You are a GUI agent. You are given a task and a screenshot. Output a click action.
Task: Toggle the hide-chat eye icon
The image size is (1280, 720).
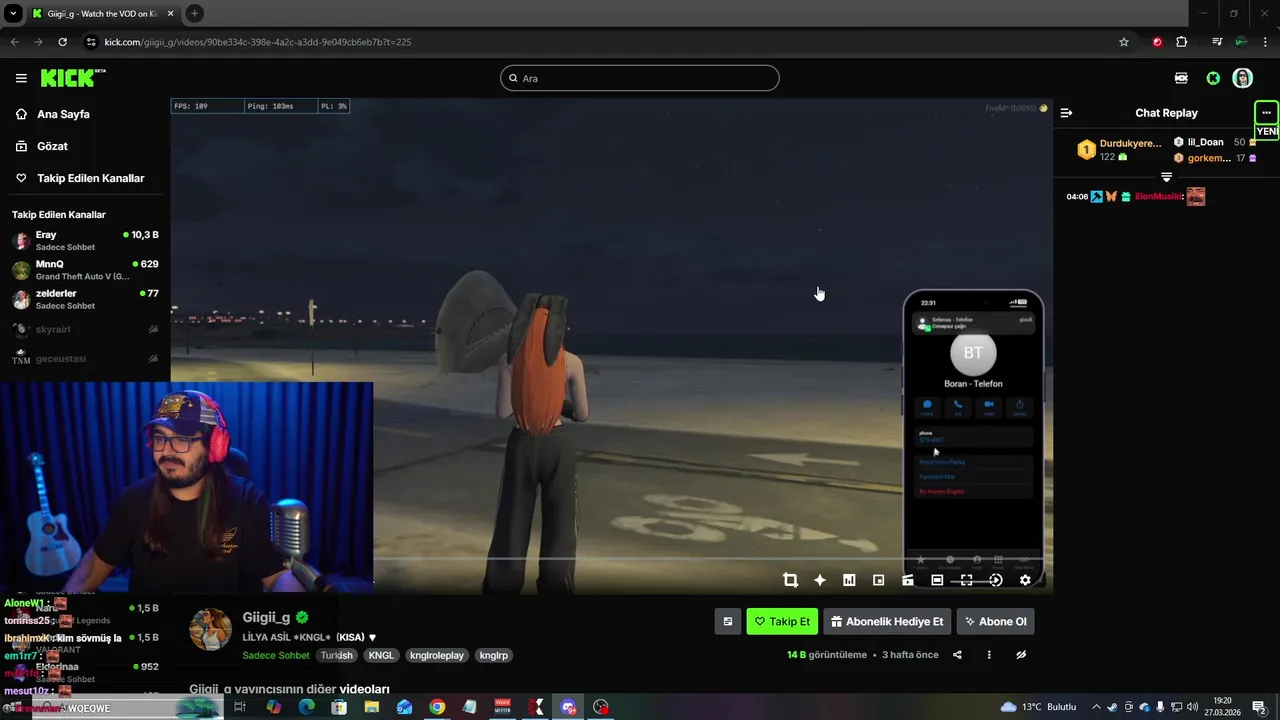pos(1021,655)
